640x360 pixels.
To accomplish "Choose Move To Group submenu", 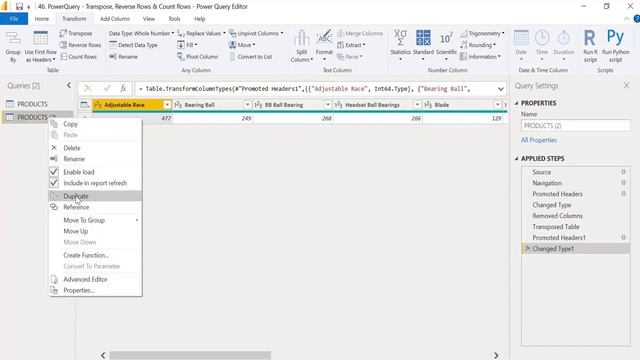I will [95, 220].
